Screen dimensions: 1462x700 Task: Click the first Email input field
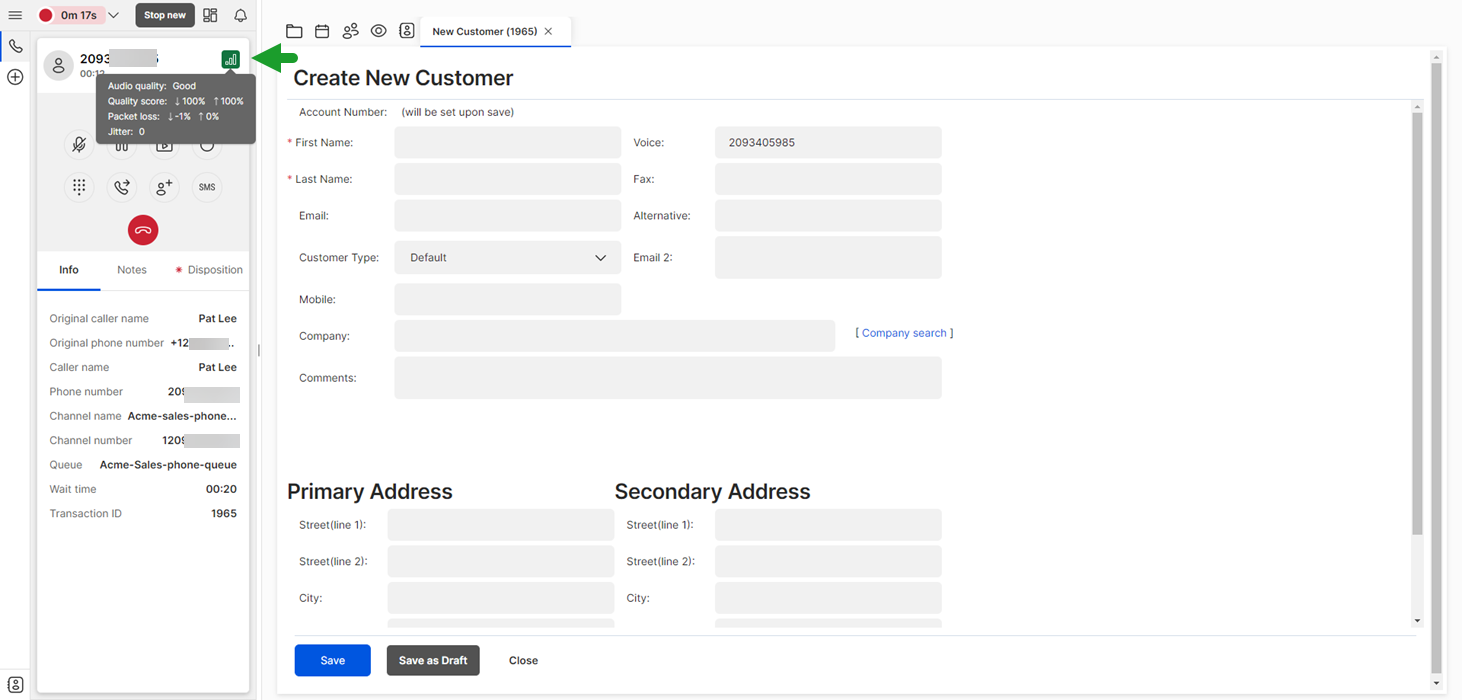point(508,216)
